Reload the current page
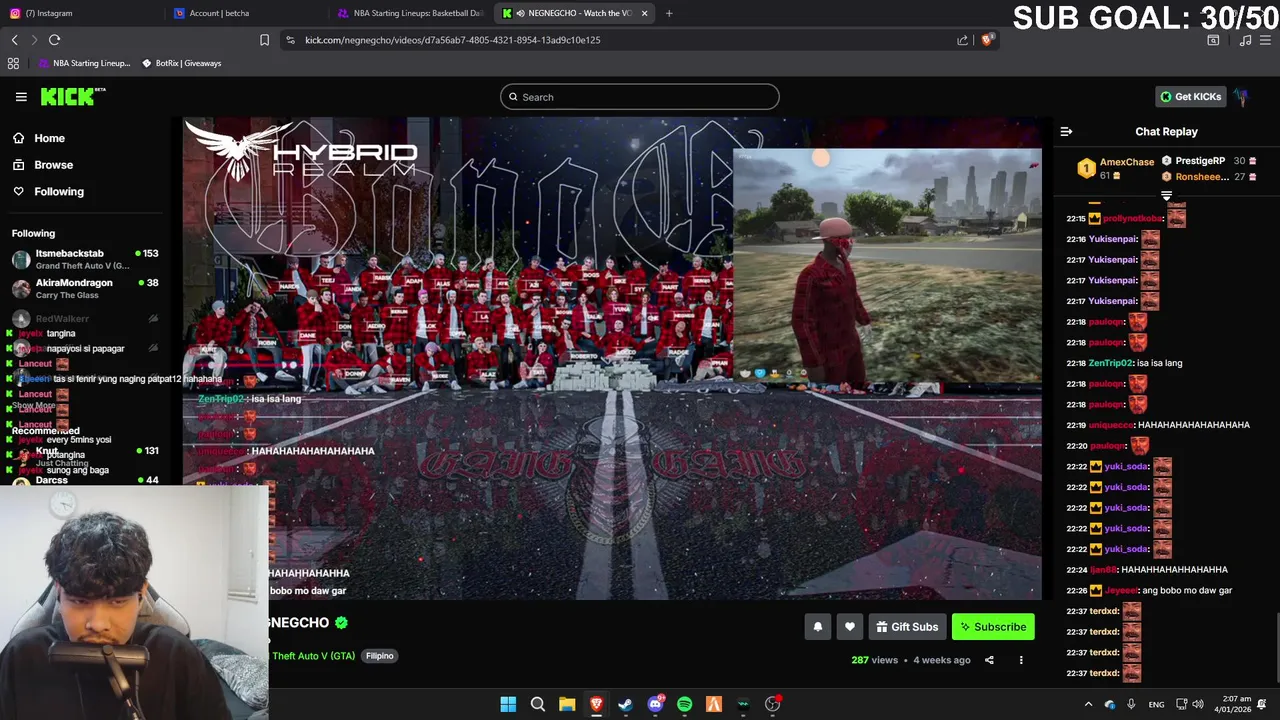Image resolution: width=1280 pixels, height=720 pixels. pyautogui.click(x=54, y=40)
